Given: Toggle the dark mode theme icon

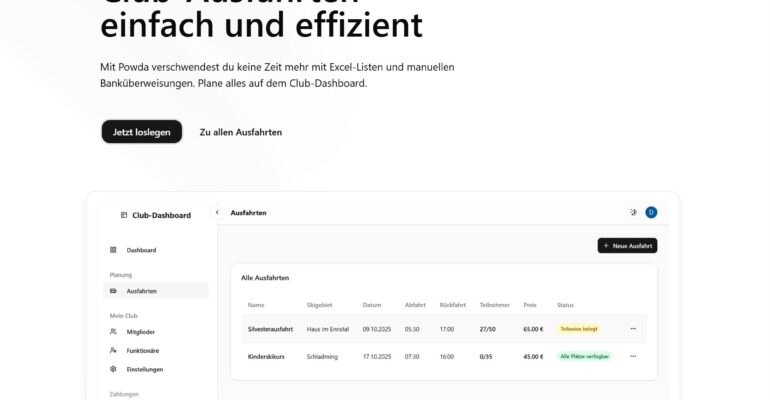Looking at the screenshot, I should pyautogui.click(x=632, y=212).
